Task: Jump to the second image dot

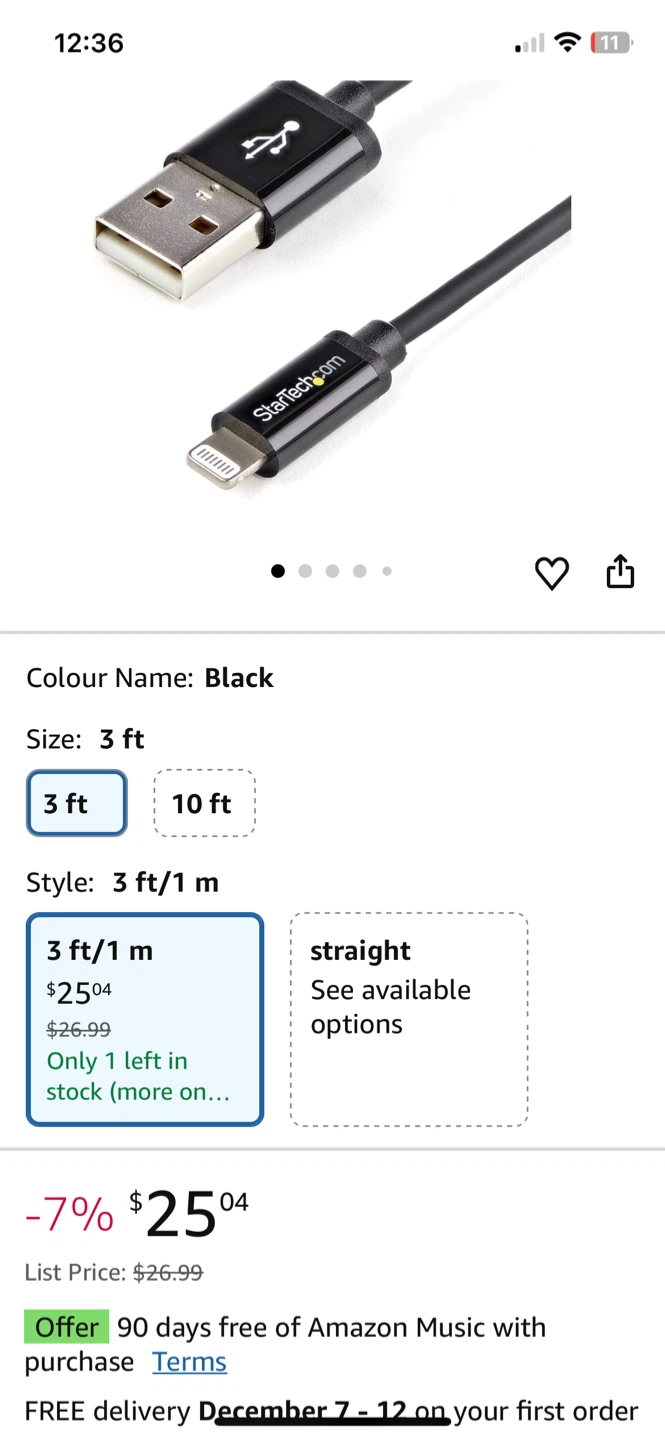Action: click(x=305, y=571)
